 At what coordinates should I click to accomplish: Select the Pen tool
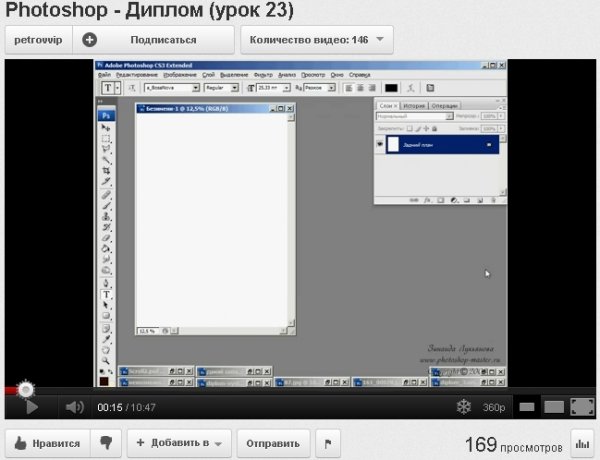click(x=106, y=284)
